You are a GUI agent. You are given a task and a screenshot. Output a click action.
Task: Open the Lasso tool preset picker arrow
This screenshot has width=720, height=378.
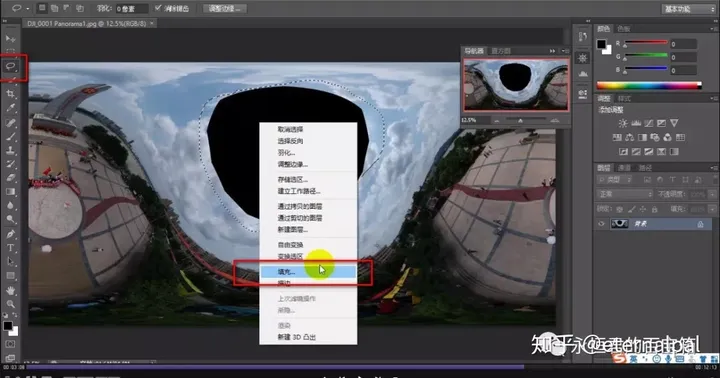(28, 8)
